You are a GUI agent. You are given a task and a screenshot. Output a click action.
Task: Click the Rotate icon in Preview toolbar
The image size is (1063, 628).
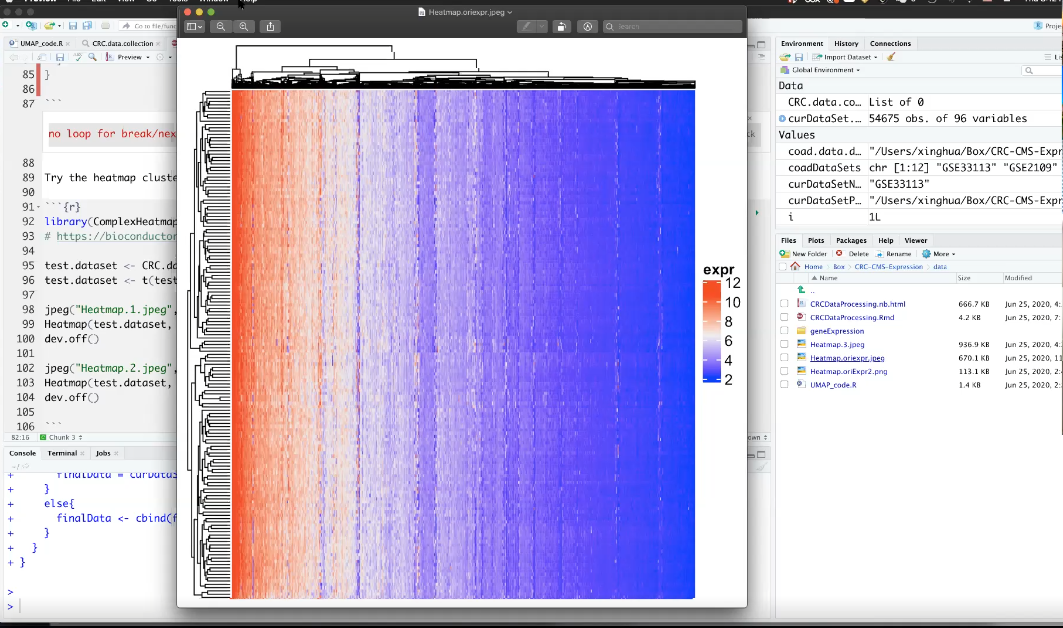[562, 26]
